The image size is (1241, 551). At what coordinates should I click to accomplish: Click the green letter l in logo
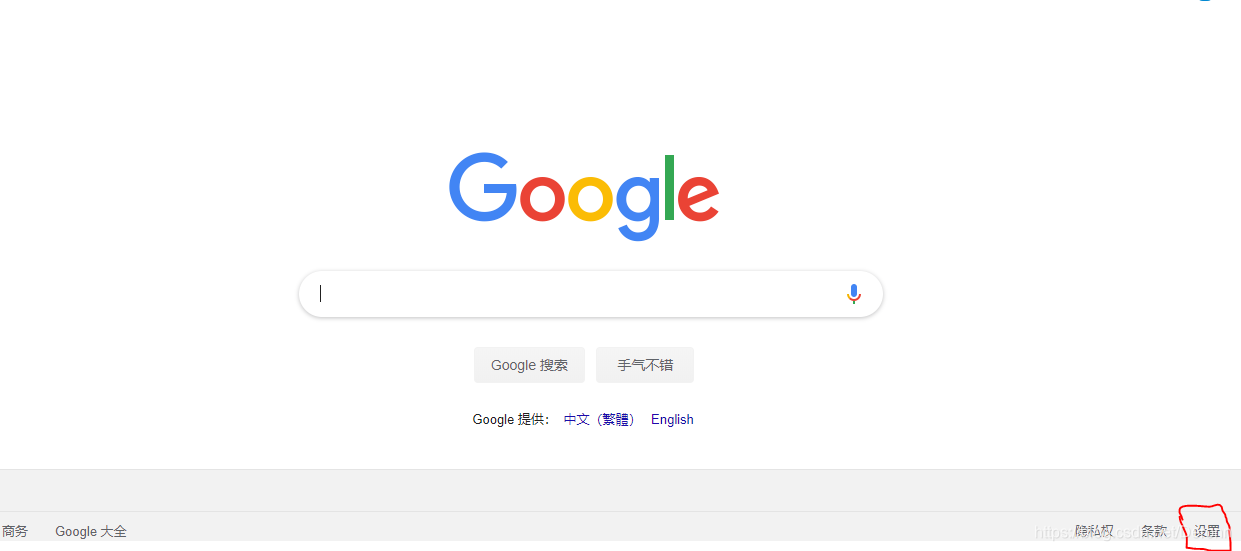click(x=669, y=187)
